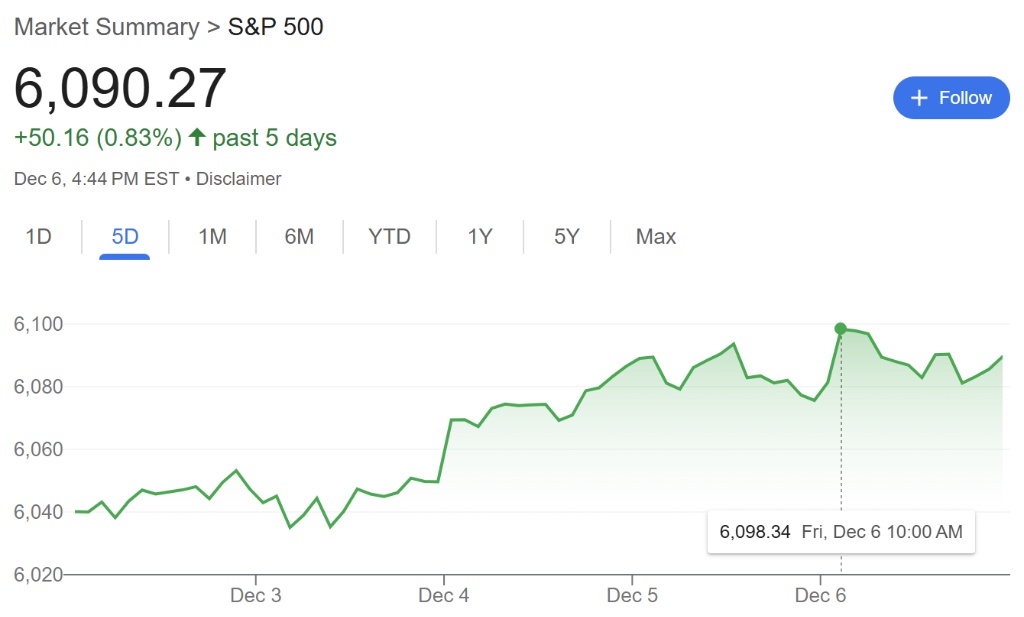Viewport: 1024px width, 617px height.
Task: Click the green up arrow icon
Action: click(197, 137)
